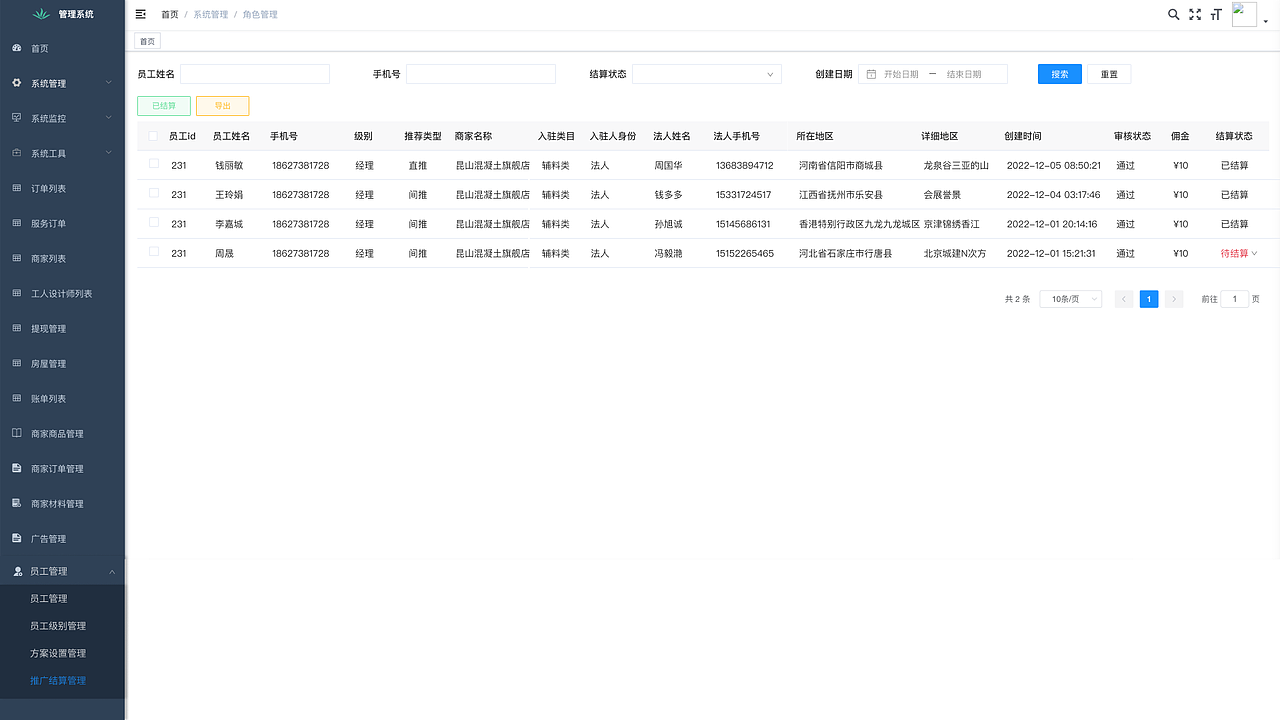Image resolution: width=1280 pixels, height=720 pixels.
Task: Open 推广结算管理 submenu item
Action: (58, 680)
